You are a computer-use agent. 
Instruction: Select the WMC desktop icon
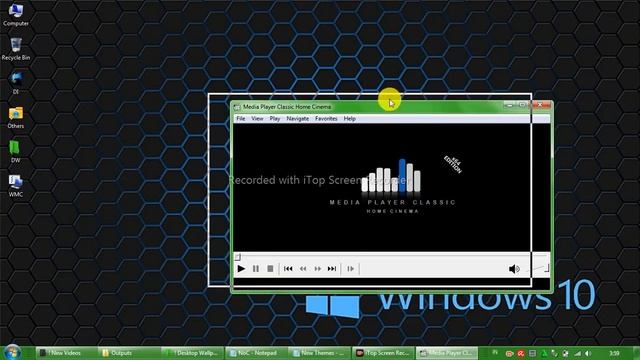point(16,186)
